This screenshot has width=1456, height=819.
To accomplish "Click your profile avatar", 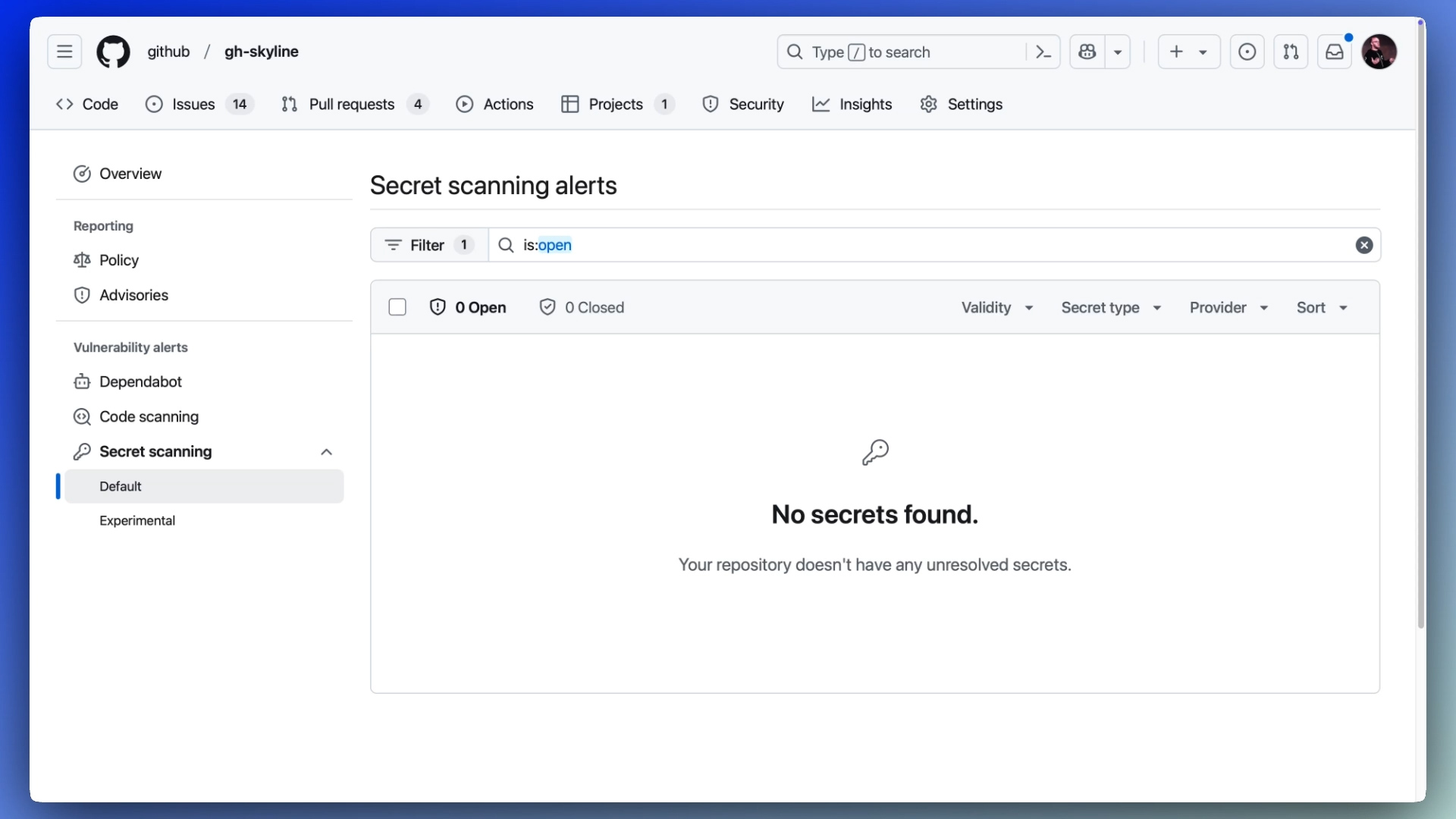I will (1380, 52).
